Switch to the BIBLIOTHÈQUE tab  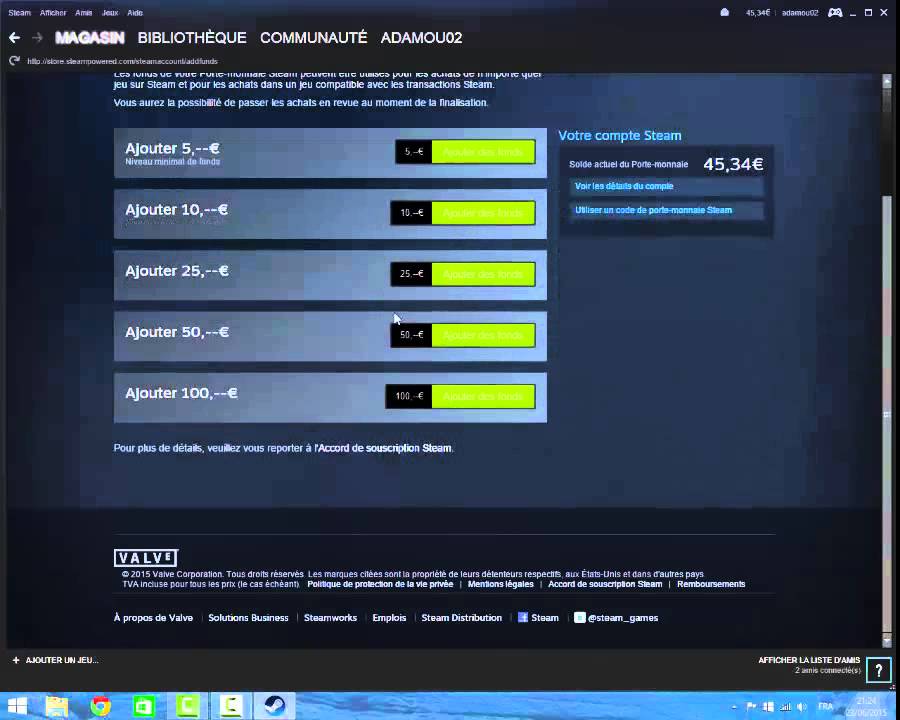pyautogui.click(x=192, y=38)
